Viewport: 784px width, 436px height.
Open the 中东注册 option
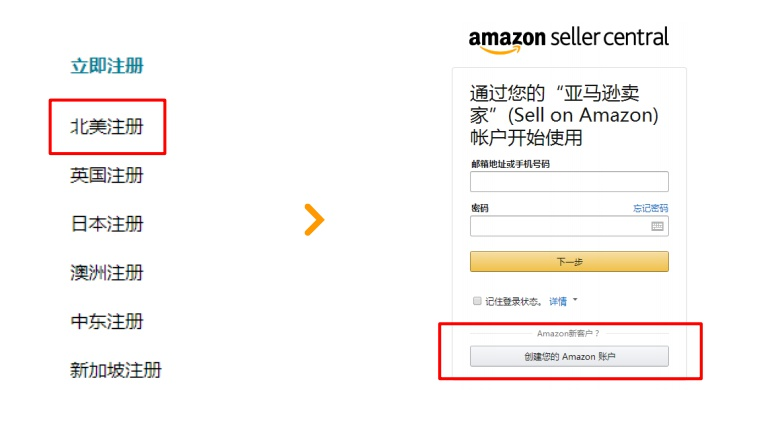click(107, 321)
